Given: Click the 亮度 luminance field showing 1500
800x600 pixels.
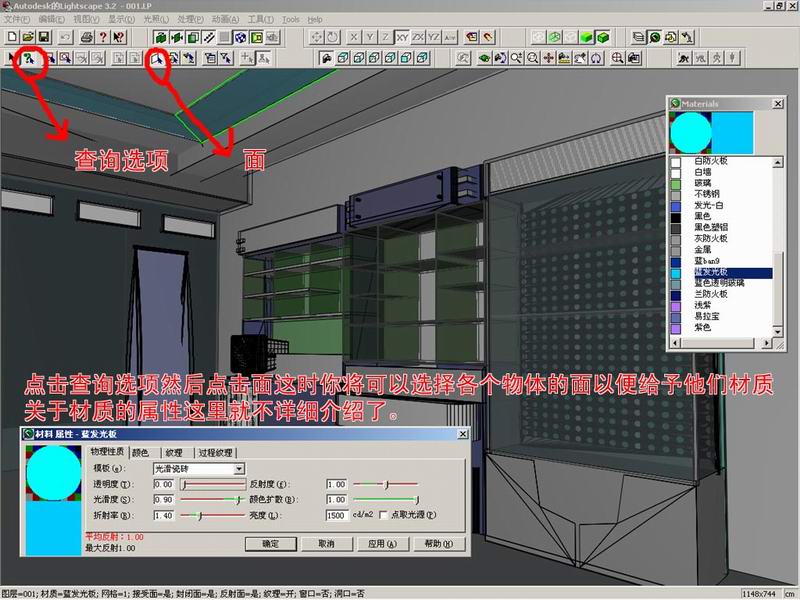Looking at the screenshot, I should [337, 516].
